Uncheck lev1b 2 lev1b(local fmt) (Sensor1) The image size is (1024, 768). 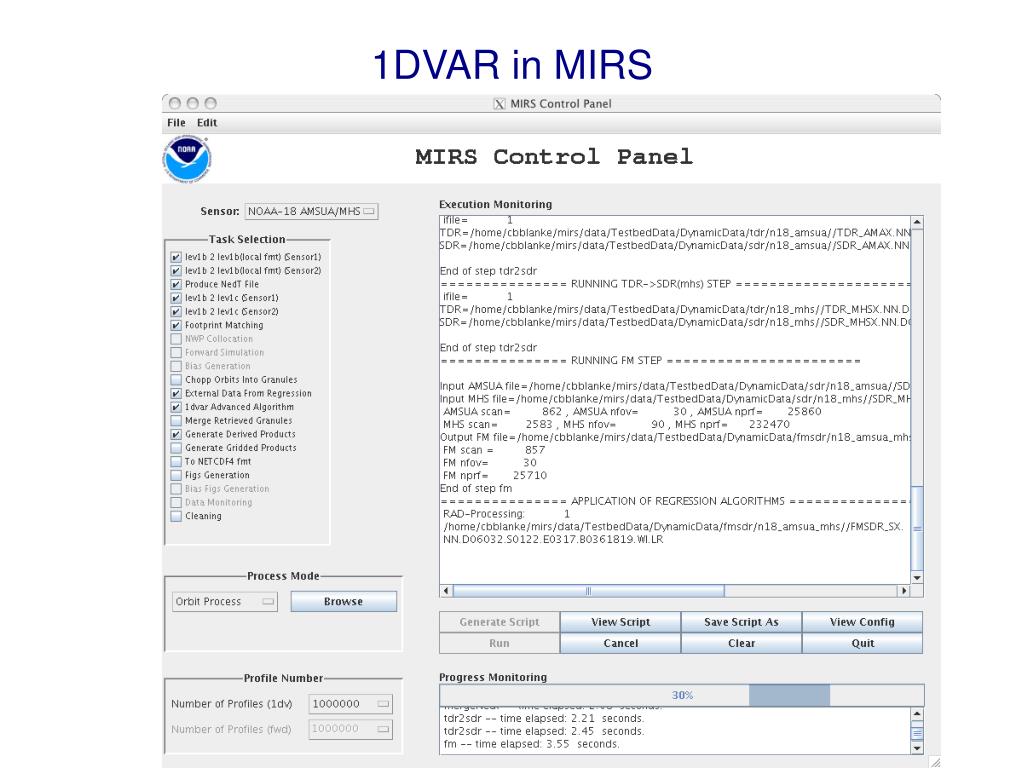pos(176,257)
